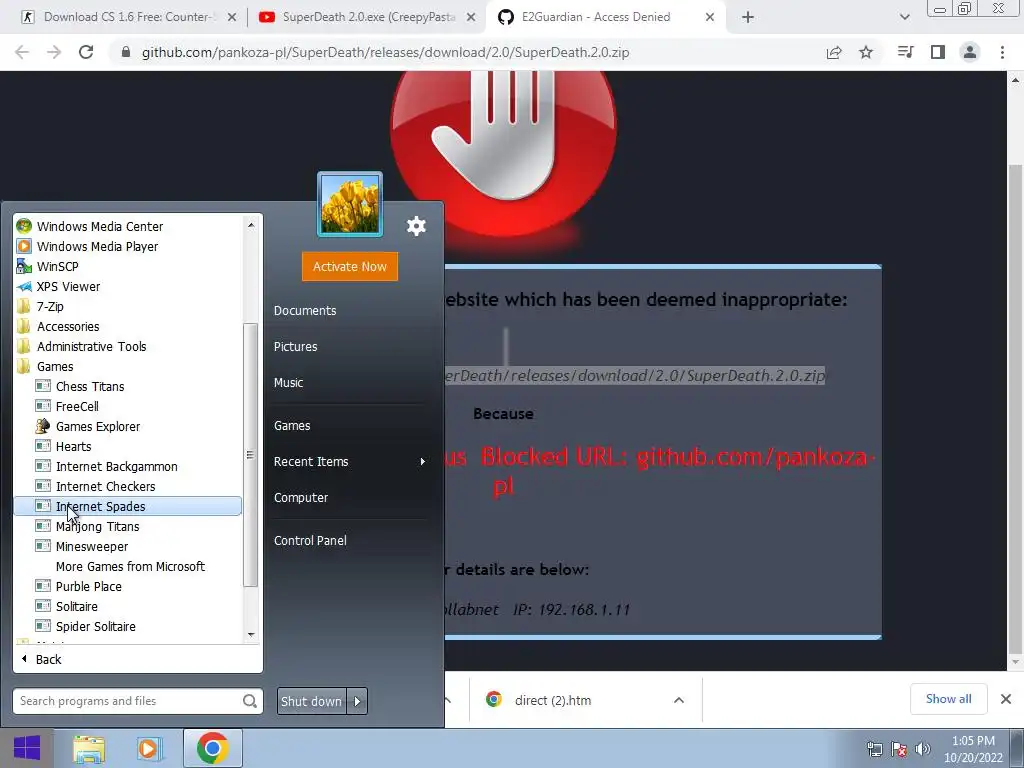Open Games Explorer entry
The image size is (1024, 768).
point(97,426)
